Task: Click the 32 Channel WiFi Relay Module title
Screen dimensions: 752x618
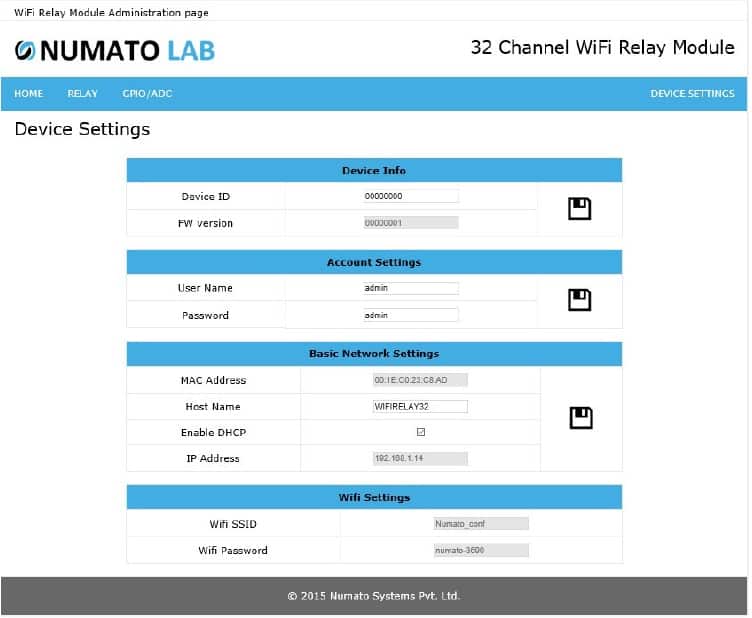Action: click(602, 48)
